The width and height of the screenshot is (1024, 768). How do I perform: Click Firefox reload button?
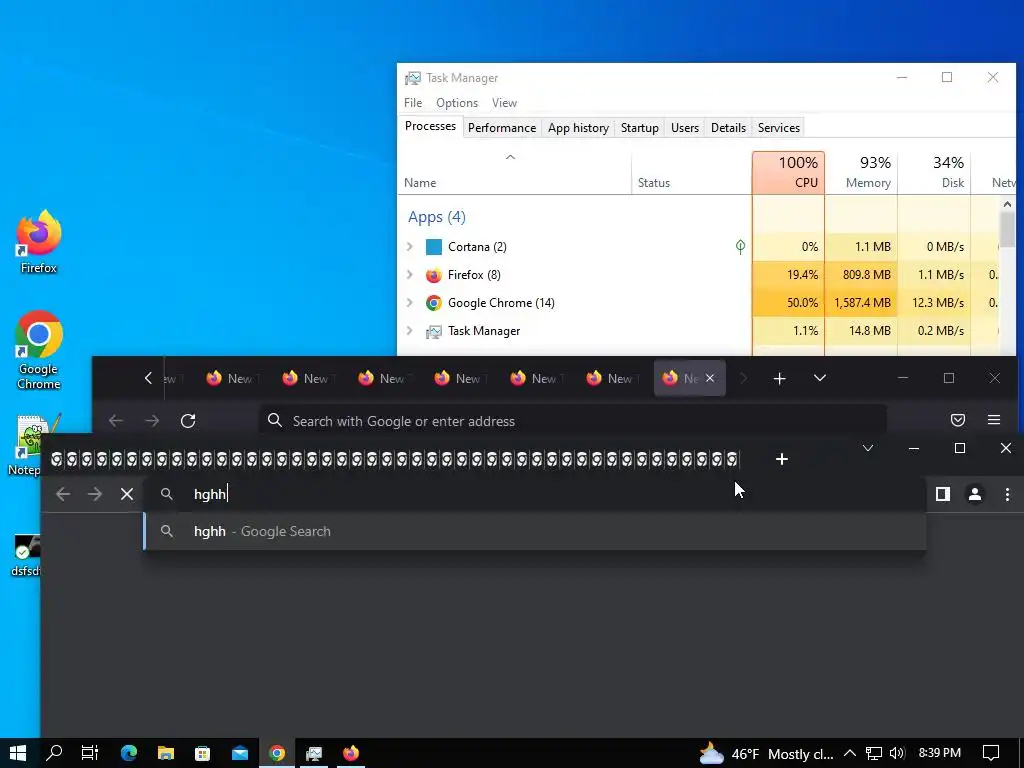point(188,421)
